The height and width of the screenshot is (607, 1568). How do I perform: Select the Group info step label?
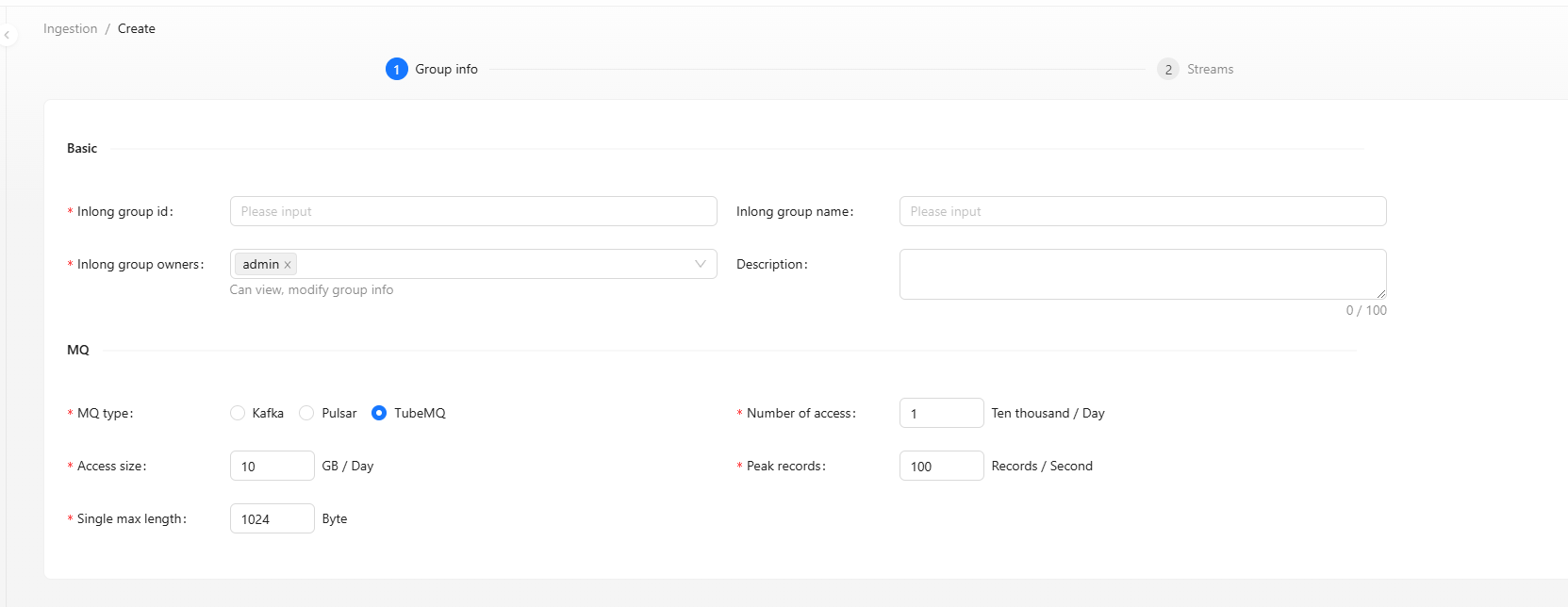point(446,69)
